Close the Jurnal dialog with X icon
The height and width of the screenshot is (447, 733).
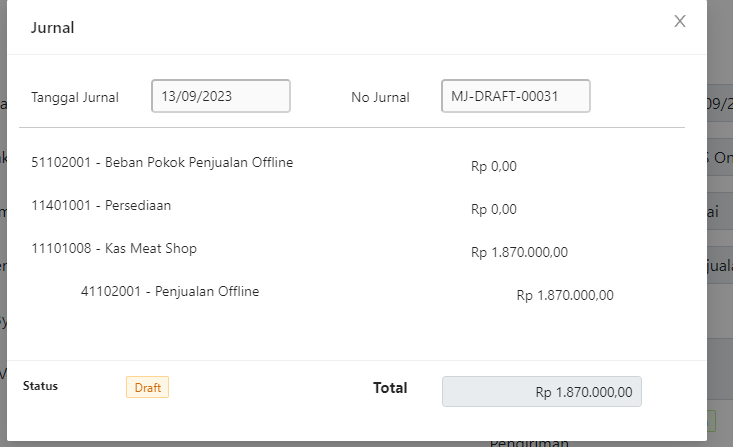(x=680, y=21)
